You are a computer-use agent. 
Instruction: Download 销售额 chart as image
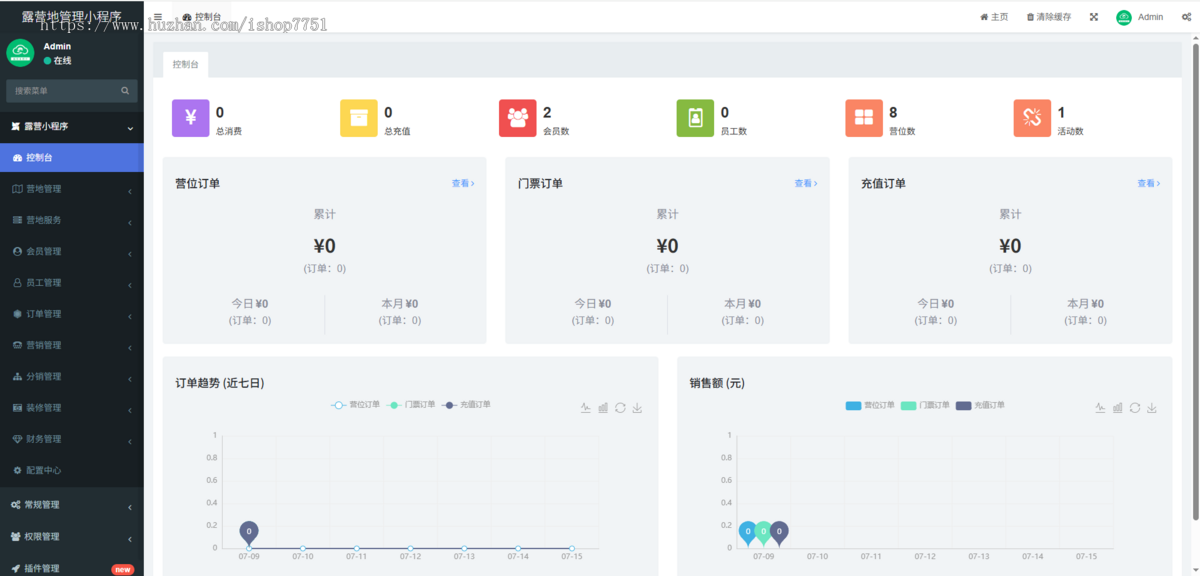1152,408
